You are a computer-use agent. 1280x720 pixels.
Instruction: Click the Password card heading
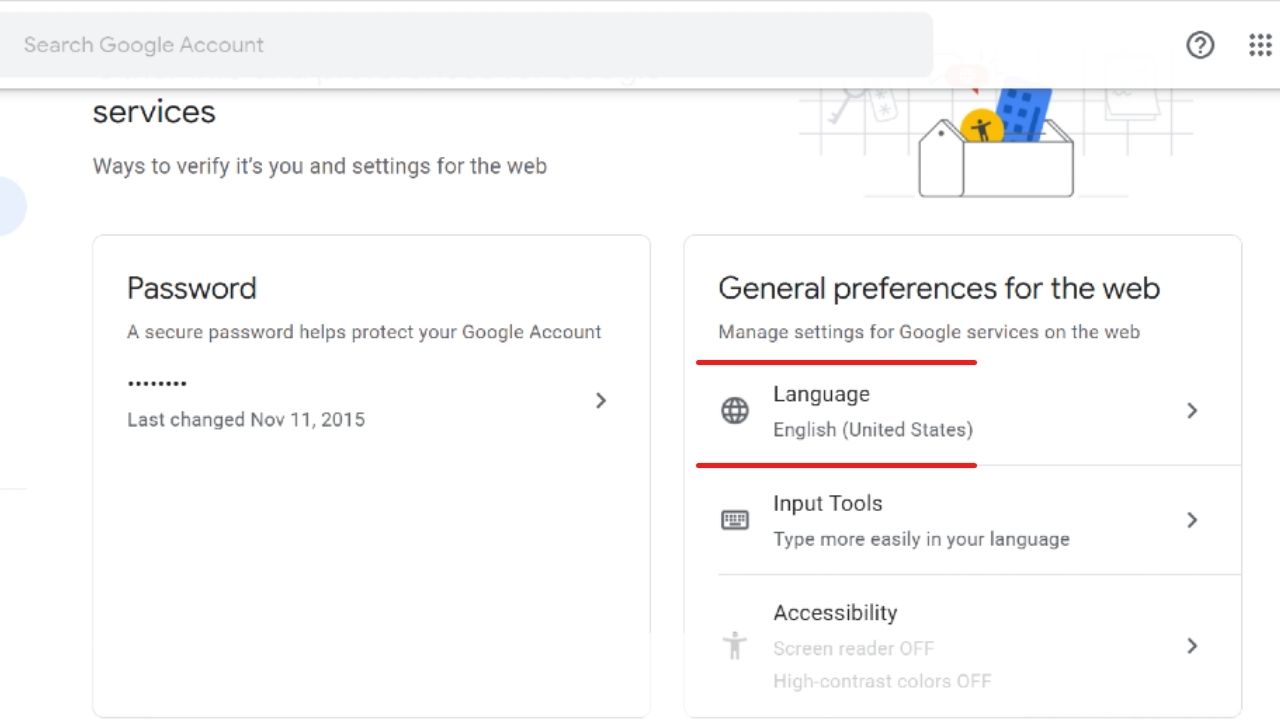[x=192, y=289]
